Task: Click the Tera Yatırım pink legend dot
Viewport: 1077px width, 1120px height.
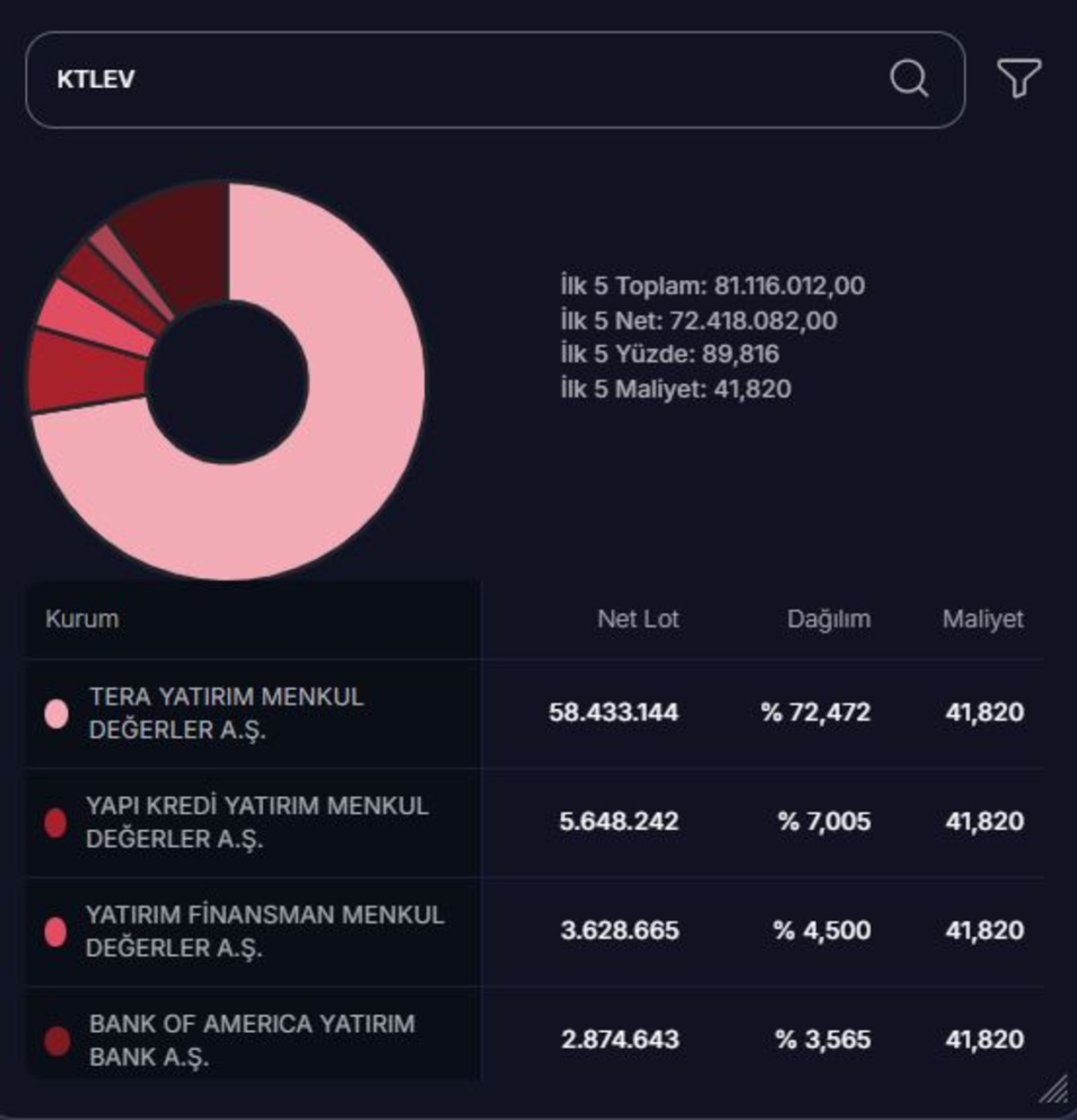Action: pyautogui.click(x=57, y=713)
